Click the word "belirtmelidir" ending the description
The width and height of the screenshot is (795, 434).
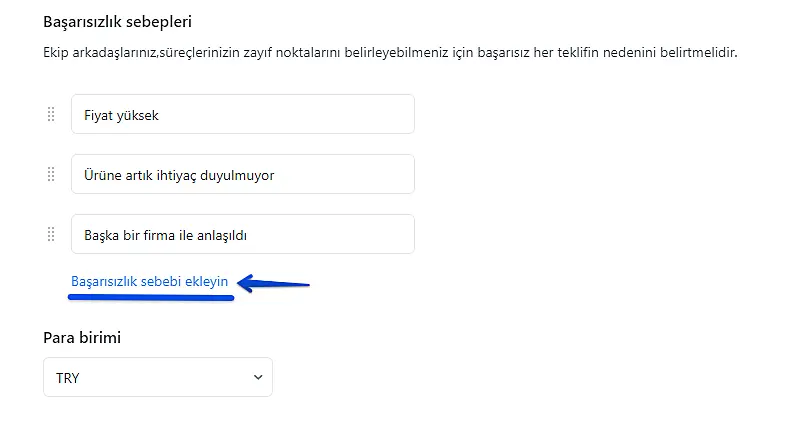701,51
